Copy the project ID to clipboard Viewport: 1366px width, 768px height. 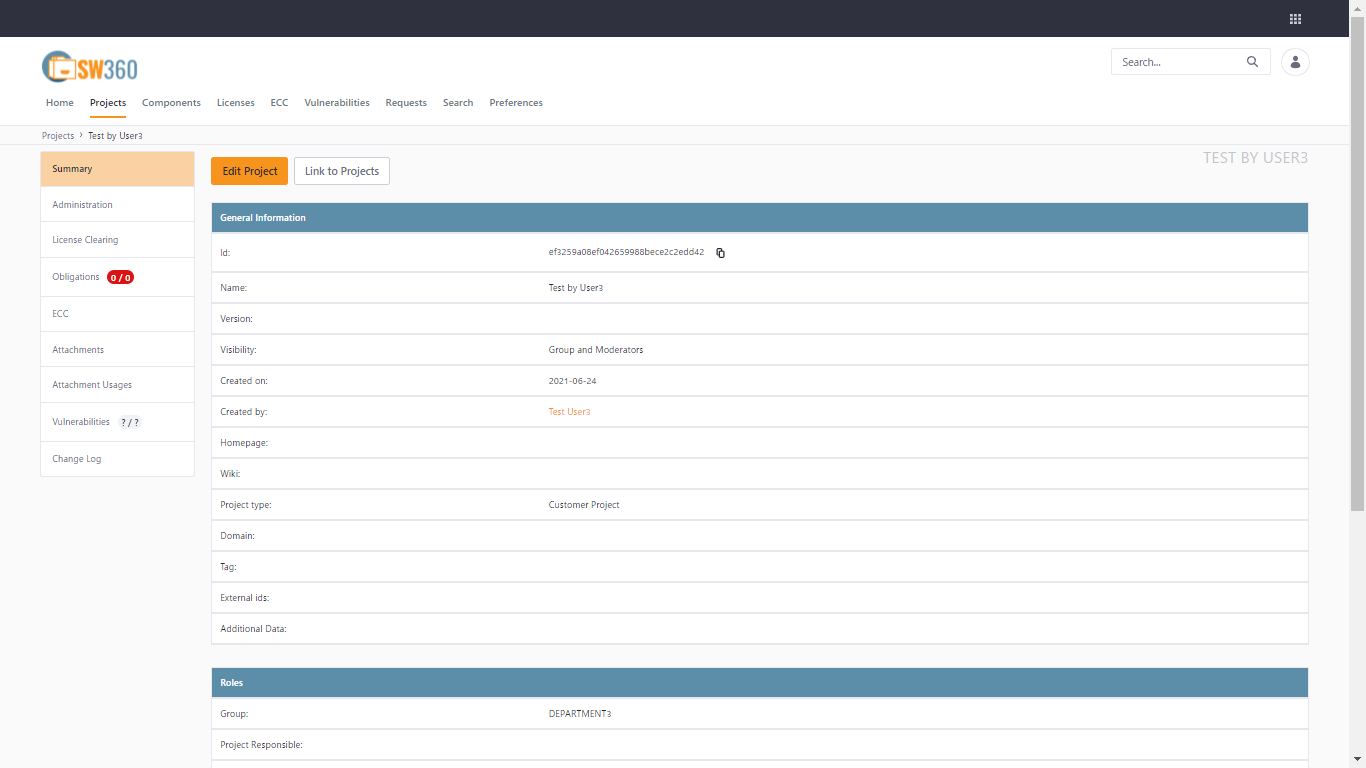point(721,253)
